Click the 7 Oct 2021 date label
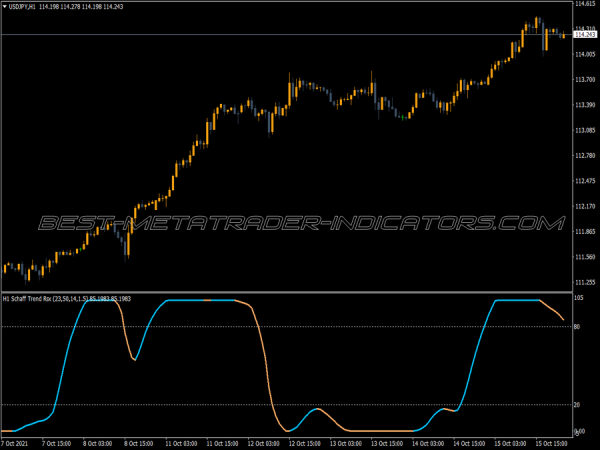The height and width of the screenshot is (450, 600). (x=17, y=443)
